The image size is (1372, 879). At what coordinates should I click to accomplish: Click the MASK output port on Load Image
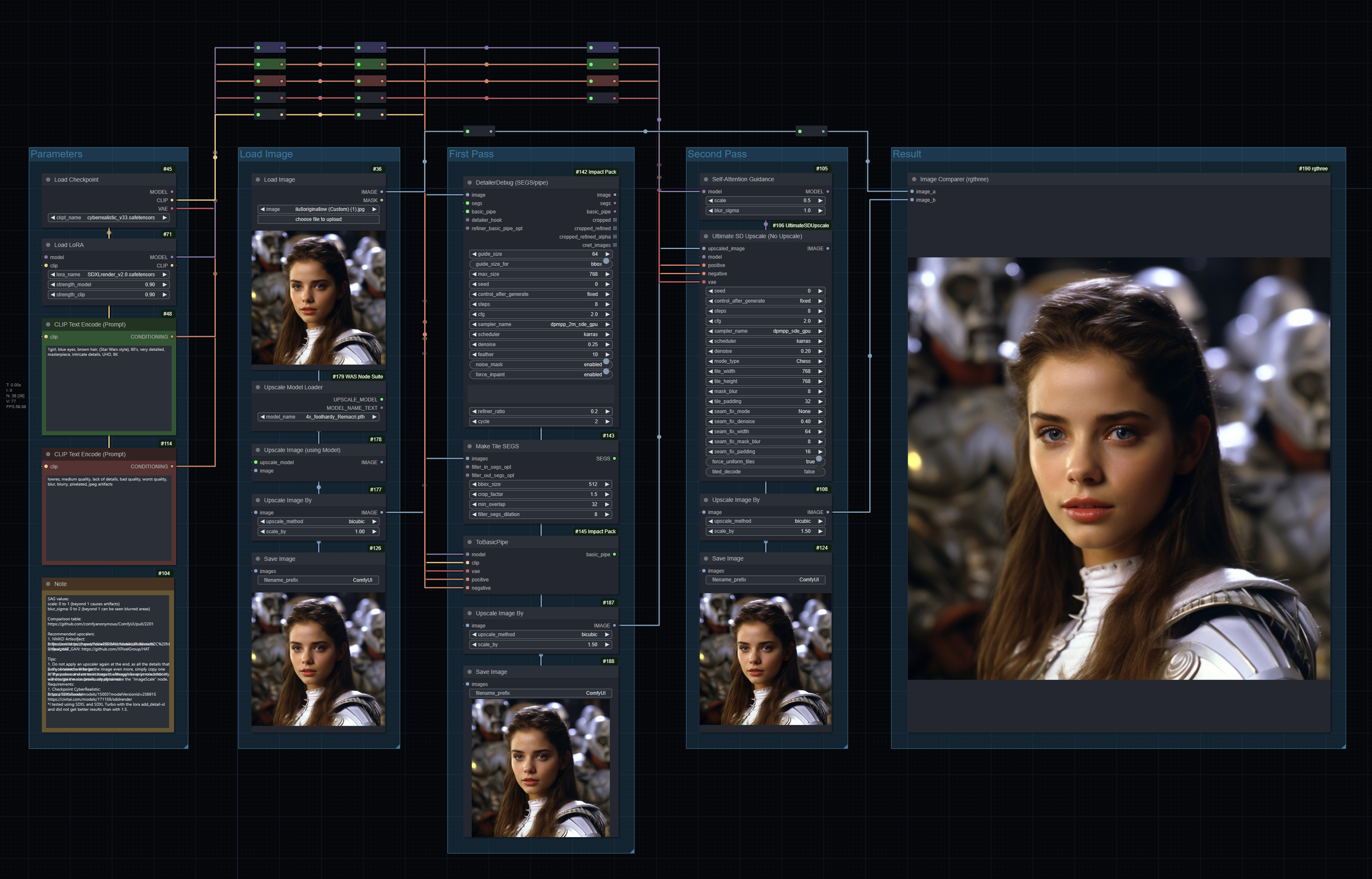tap(381, 200)
